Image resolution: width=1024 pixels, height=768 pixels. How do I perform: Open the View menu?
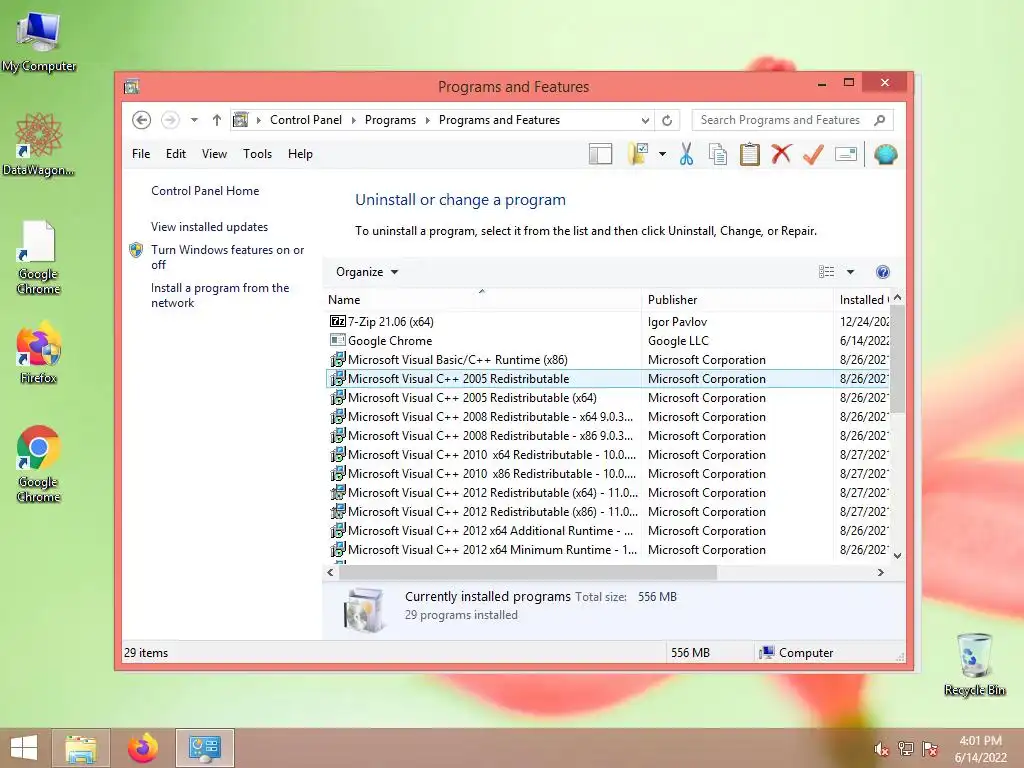(x=214, y=154)
